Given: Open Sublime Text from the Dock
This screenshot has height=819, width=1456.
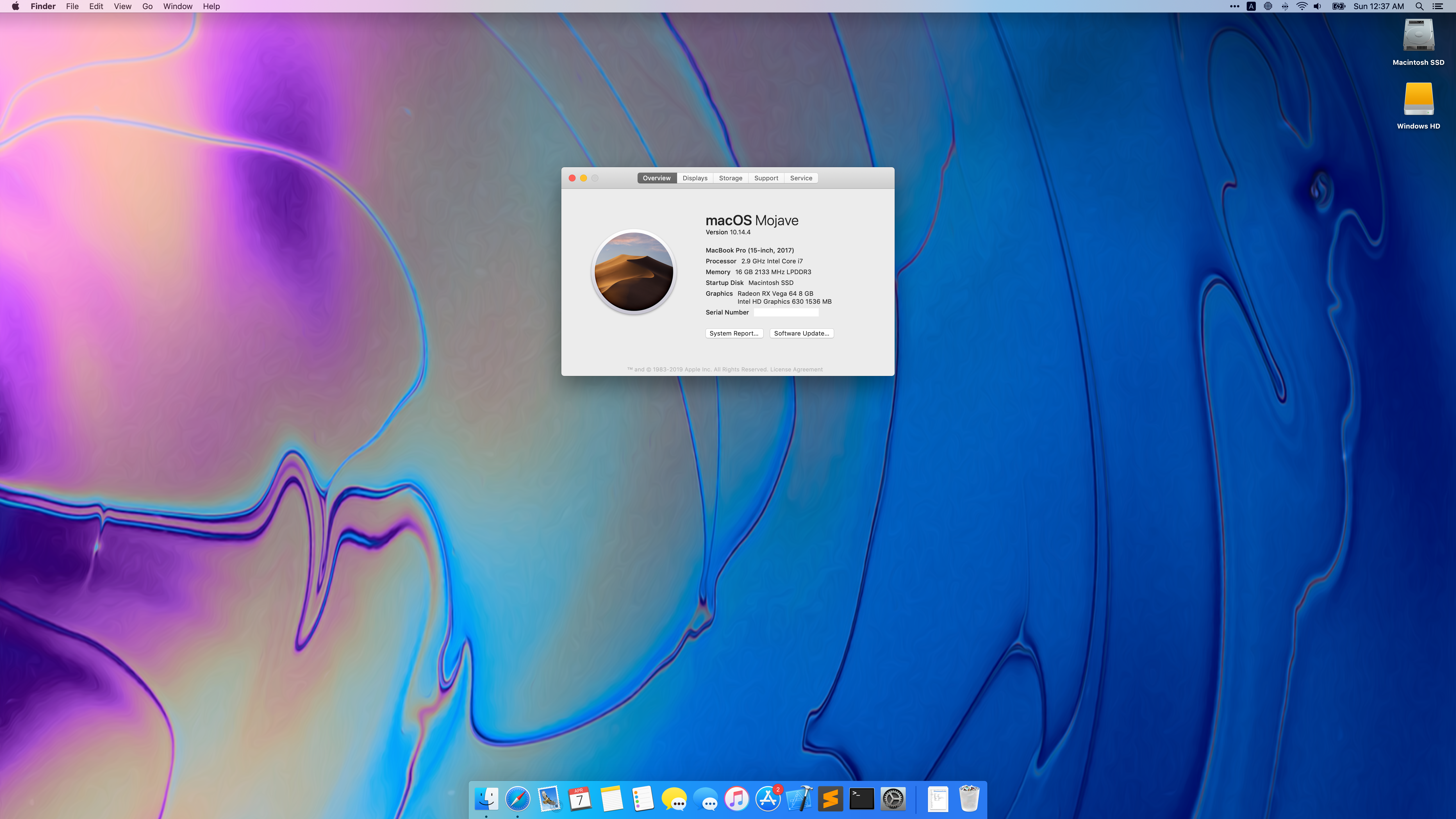Looking at the screenshot, I should coord(830,799).
